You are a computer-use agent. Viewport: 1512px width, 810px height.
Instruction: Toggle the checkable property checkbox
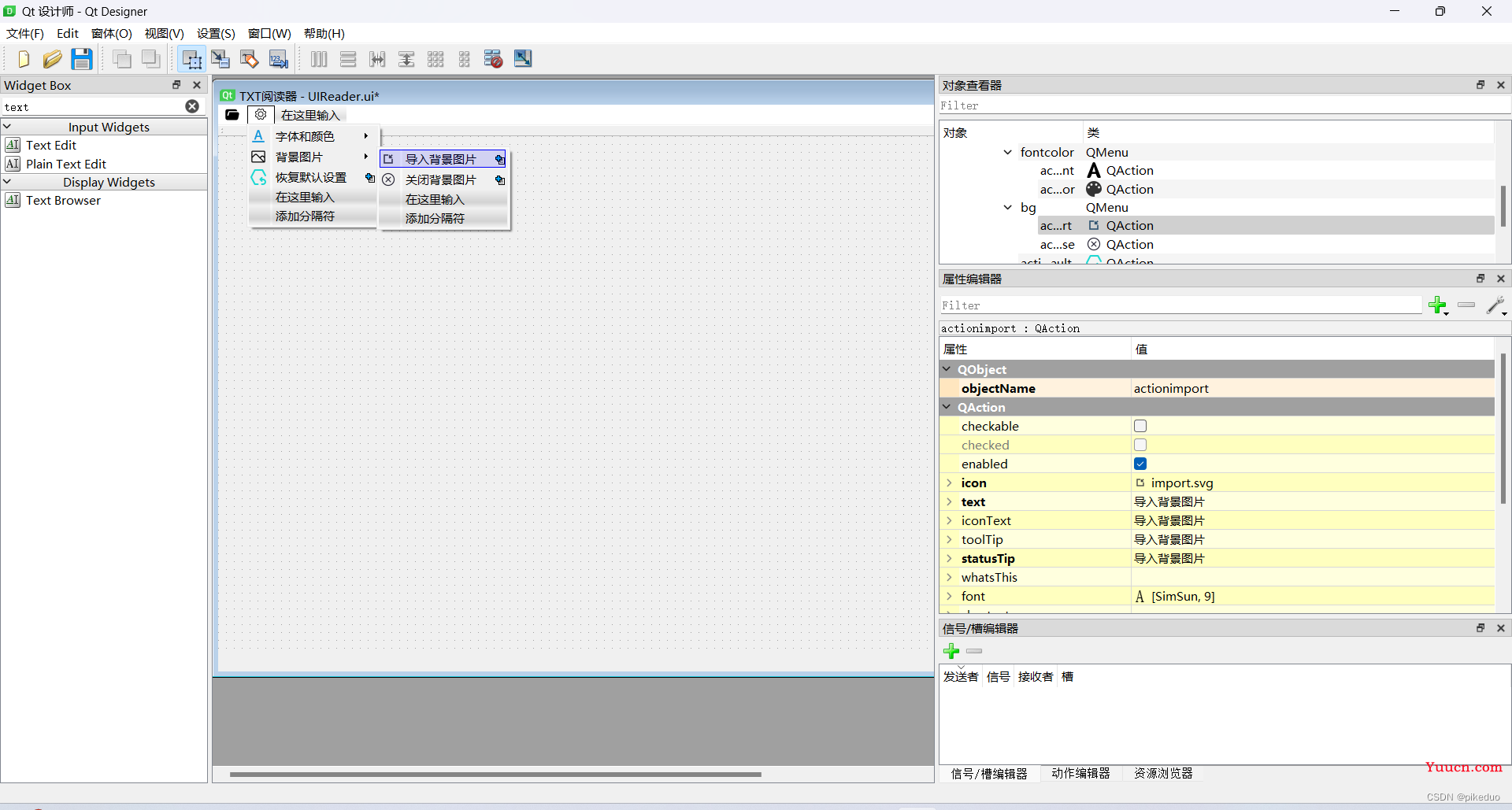(x=1140, y=426)
